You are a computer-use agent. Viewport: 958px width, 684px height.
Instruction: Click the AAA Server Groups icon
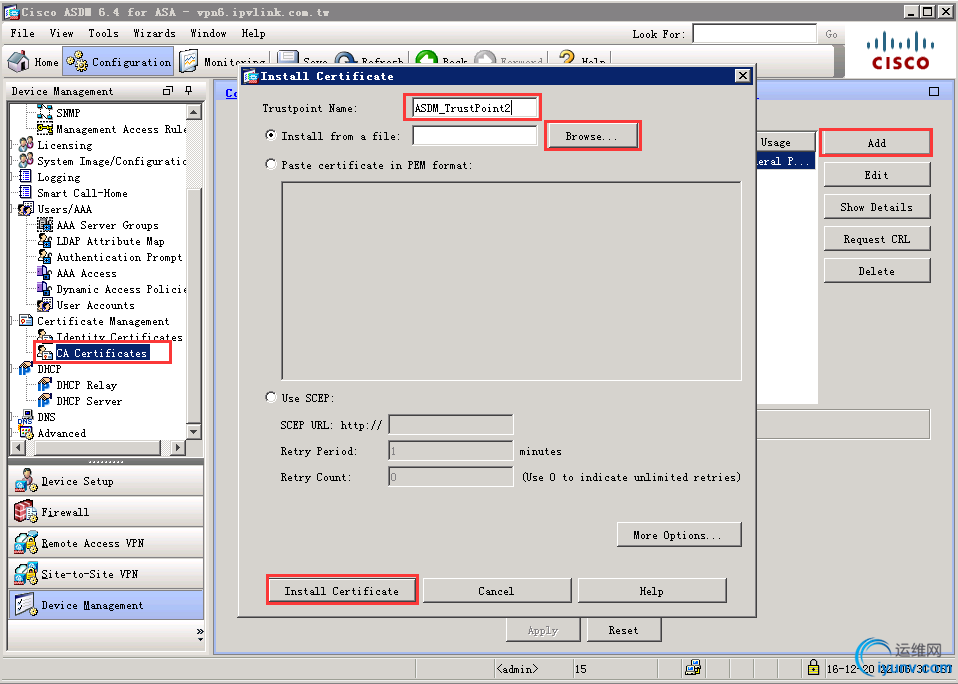tap(45, 225)
